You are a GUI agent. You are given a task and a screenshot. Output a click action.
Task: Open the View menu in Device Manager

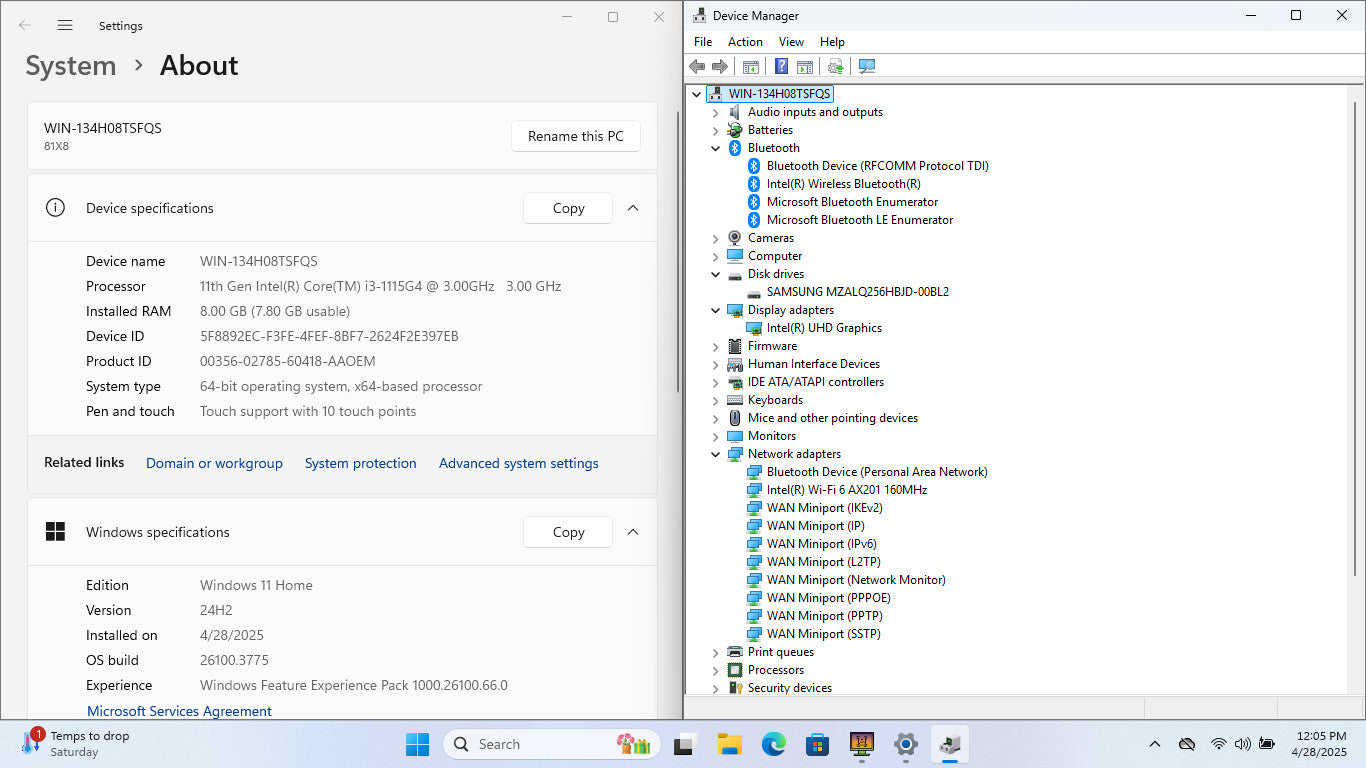point(791,42)
